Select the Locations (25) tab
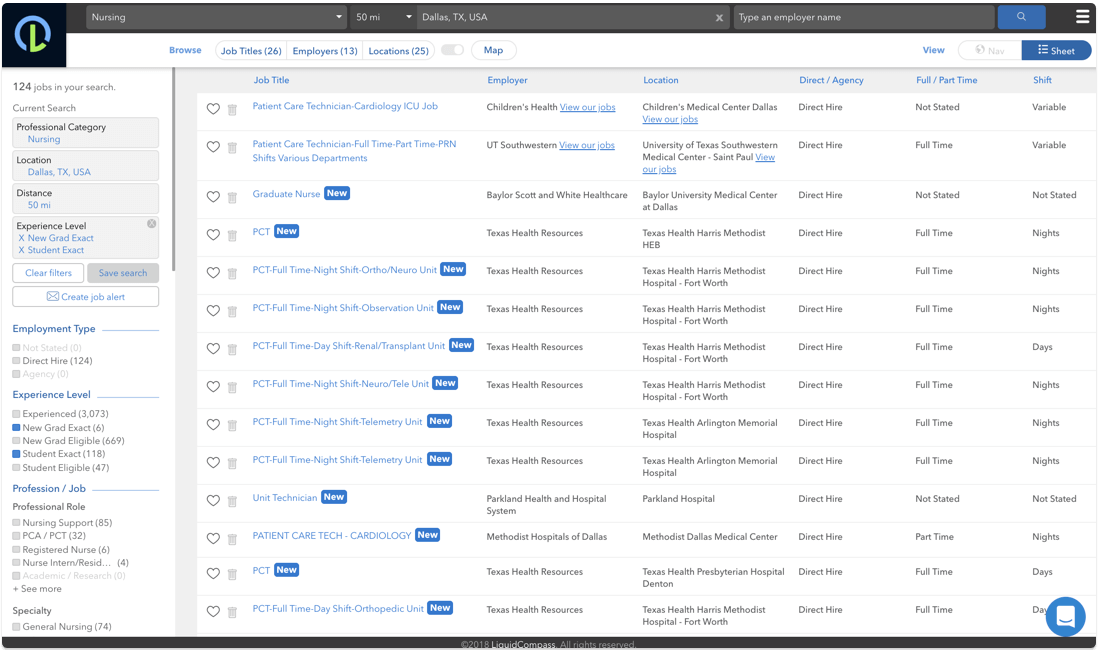Viewport: 1100px width, 650px height. (x=398, y=51)
